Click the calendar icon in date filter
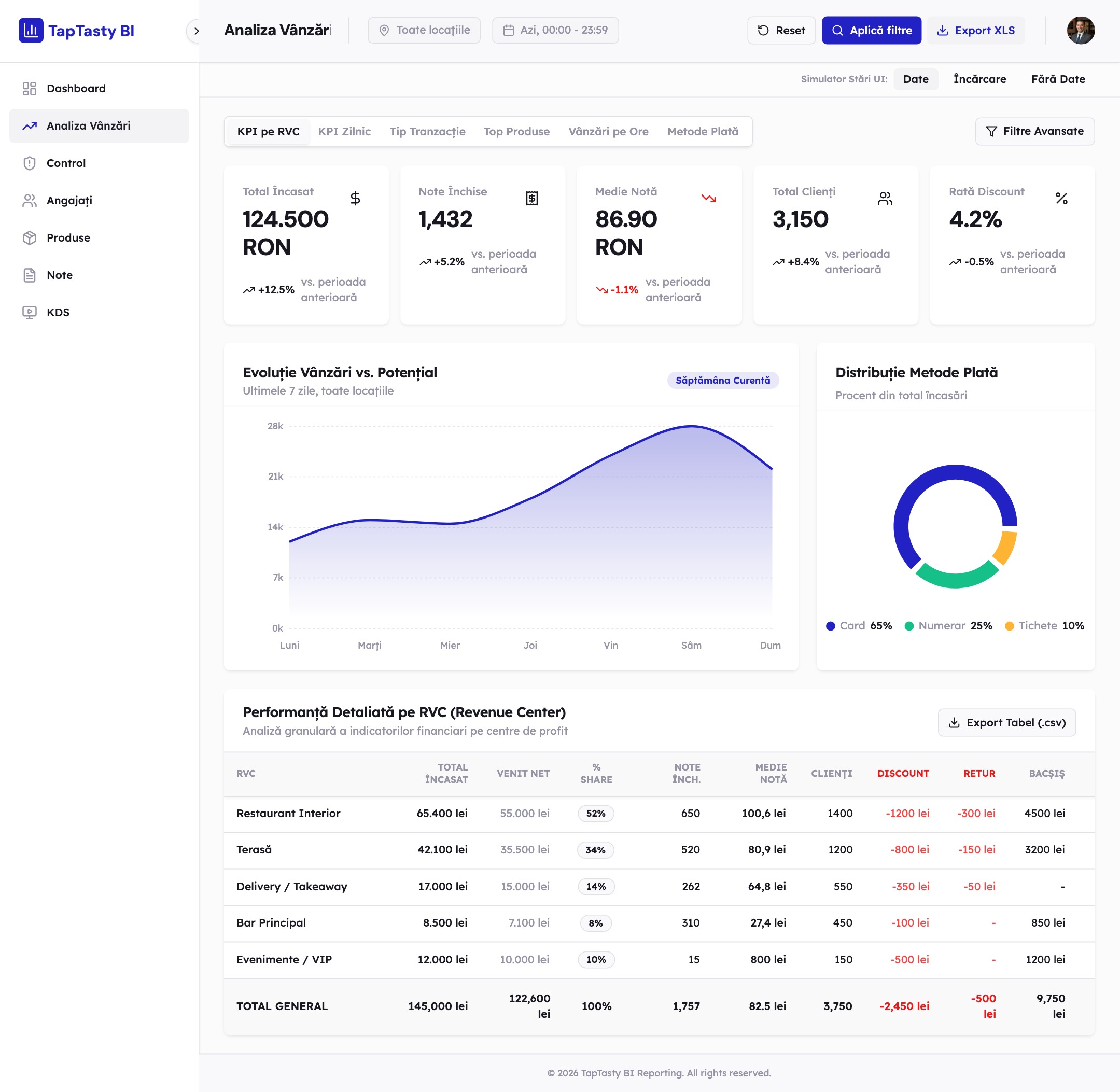The width and height of the screenshot is (1120, 1092). point(508,31)
